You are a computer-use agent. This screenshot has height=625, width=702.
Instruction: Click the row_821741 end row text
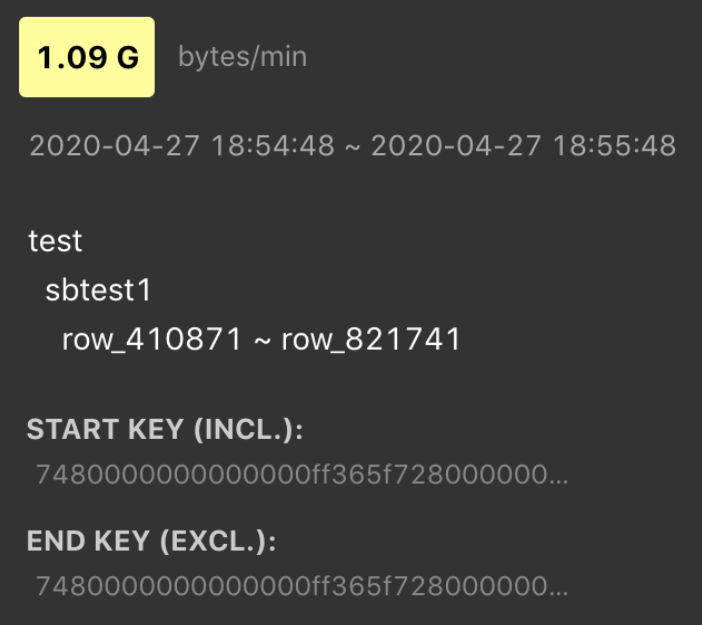click(x=371, y=340)
